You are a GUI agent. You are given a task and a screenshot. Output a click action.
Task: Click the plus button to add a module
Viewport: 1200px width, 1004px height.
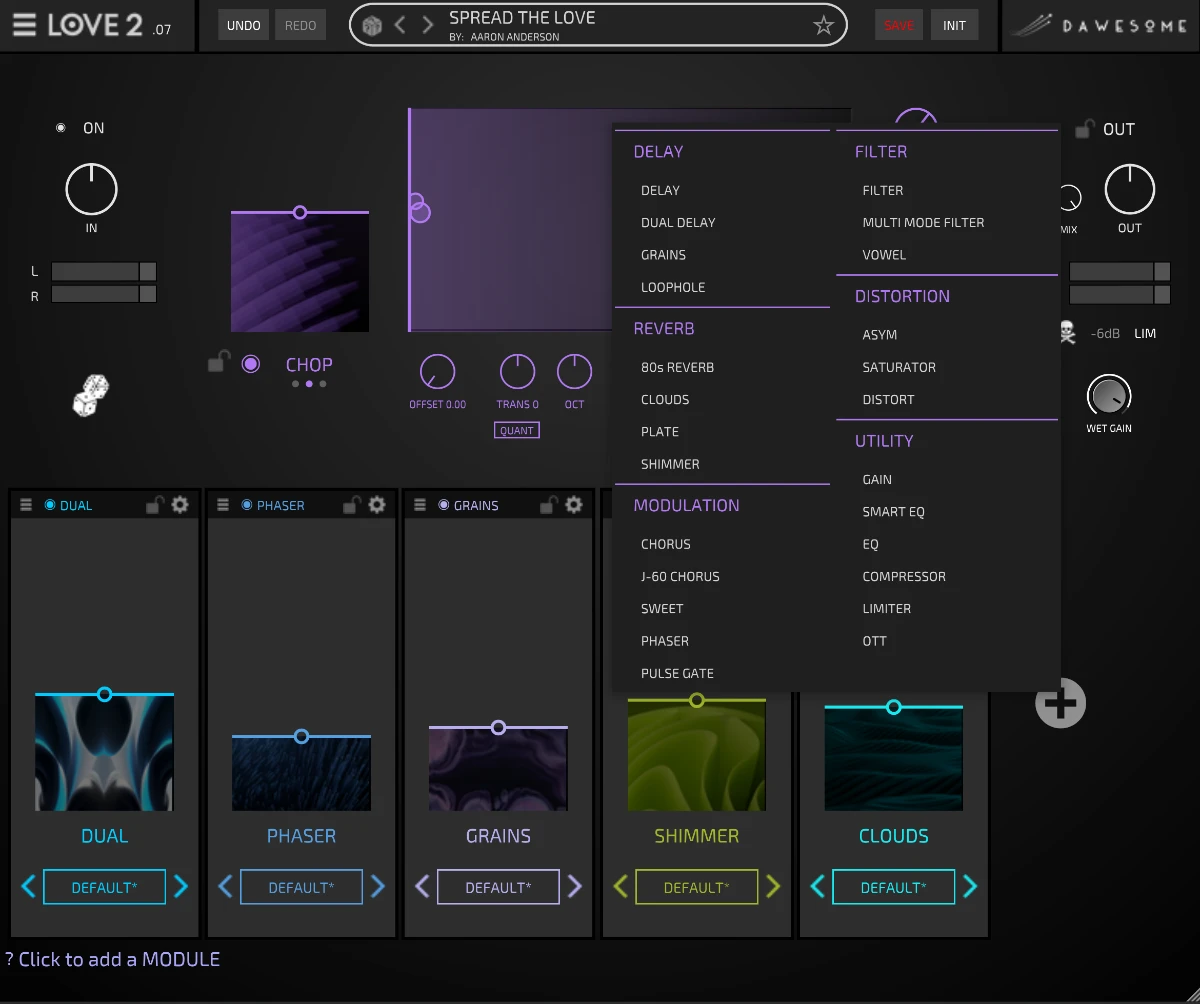(1060, 703)
